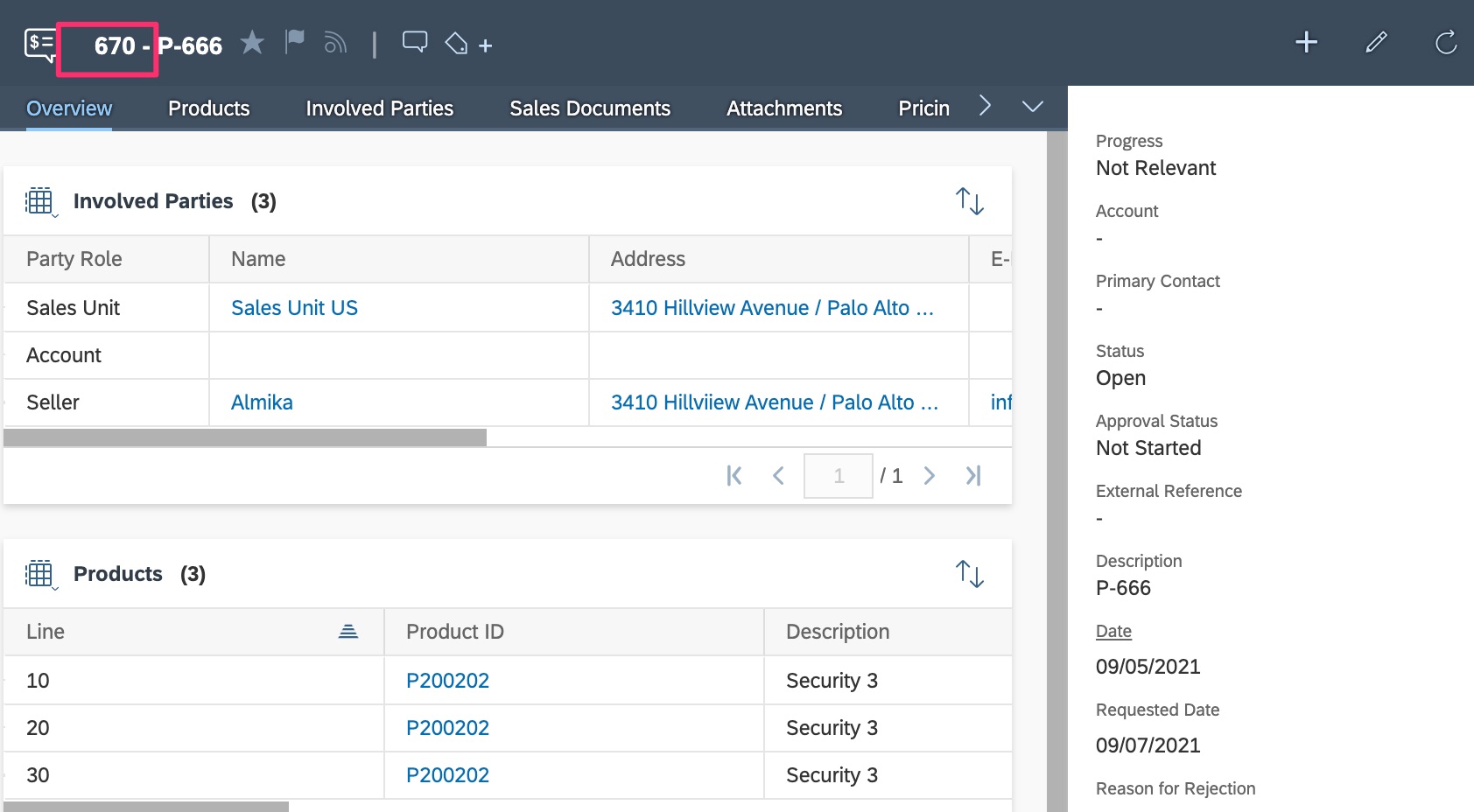Open Products table view selector icon
This screenshot has height=812, width=1474.
tap(41, 575)
